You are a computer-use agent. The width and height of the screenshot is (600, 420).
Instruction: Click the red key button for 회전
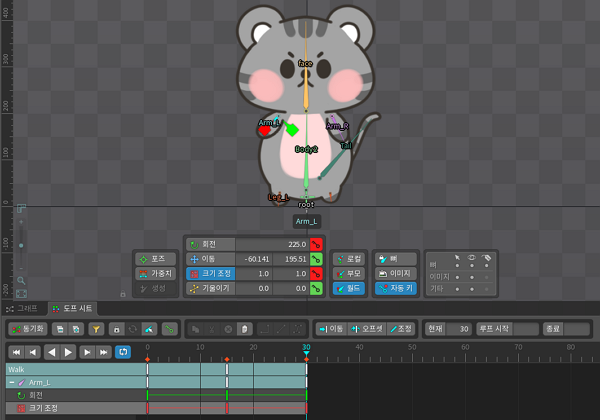pyautogui.click(x=316, y=244)
